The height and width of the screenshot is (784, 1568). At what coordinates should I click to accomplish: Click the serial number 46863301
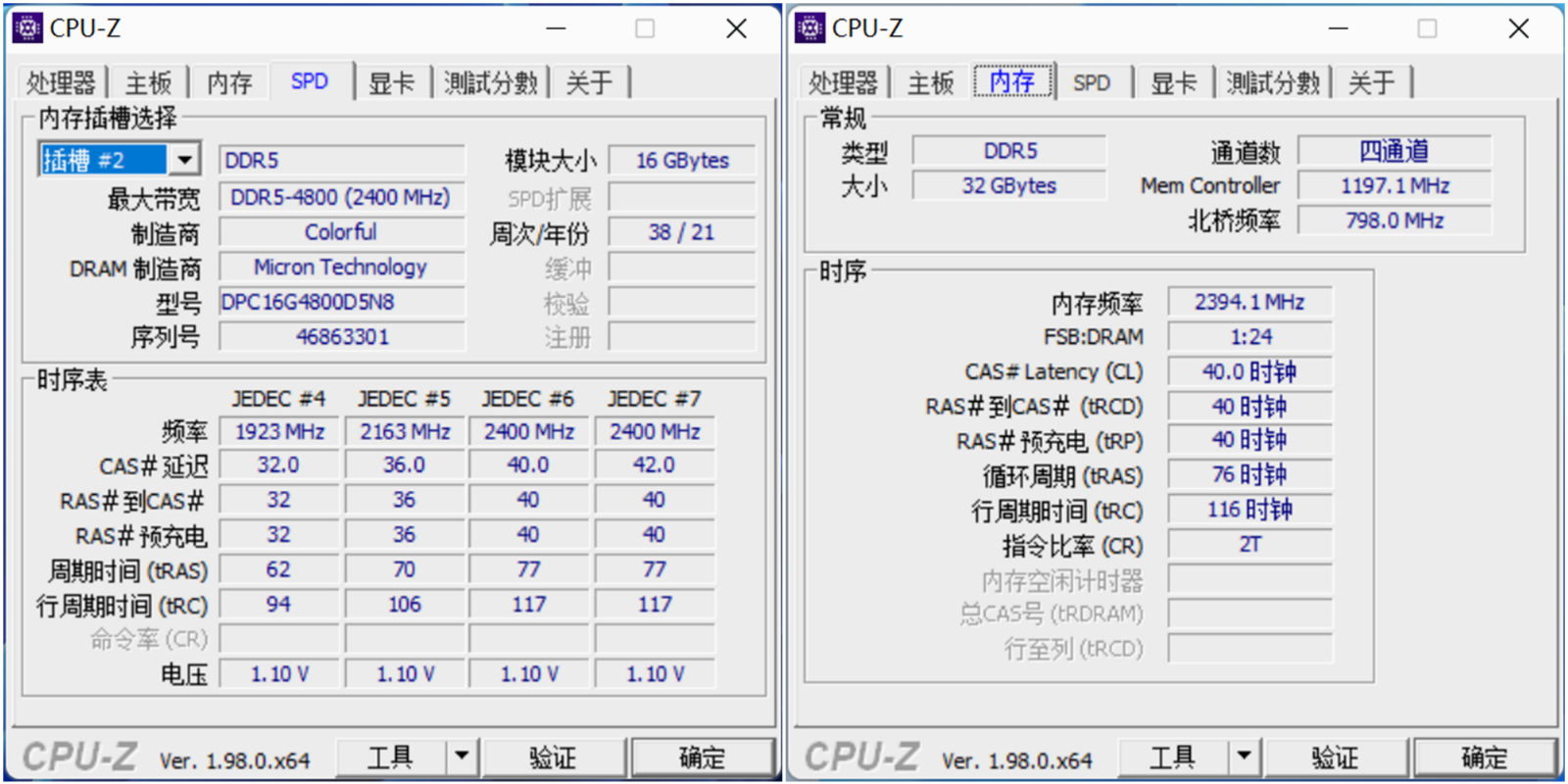341,337
